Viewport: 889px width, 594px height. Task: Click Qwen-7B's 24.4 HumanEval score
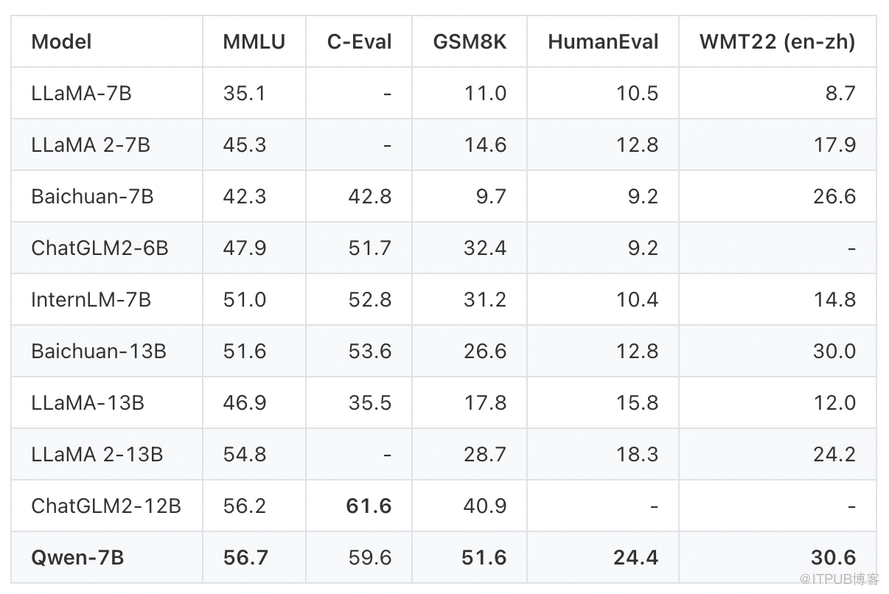[635, 558]
